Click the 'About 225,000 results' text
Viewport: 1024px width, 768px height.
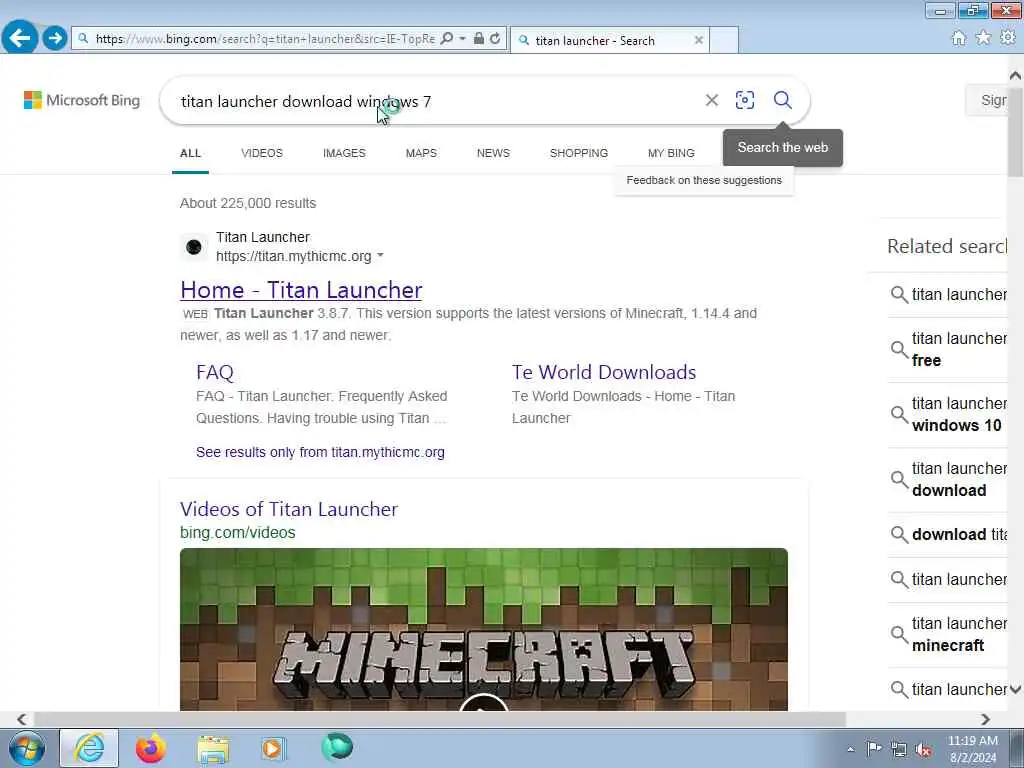coord(248,203)
